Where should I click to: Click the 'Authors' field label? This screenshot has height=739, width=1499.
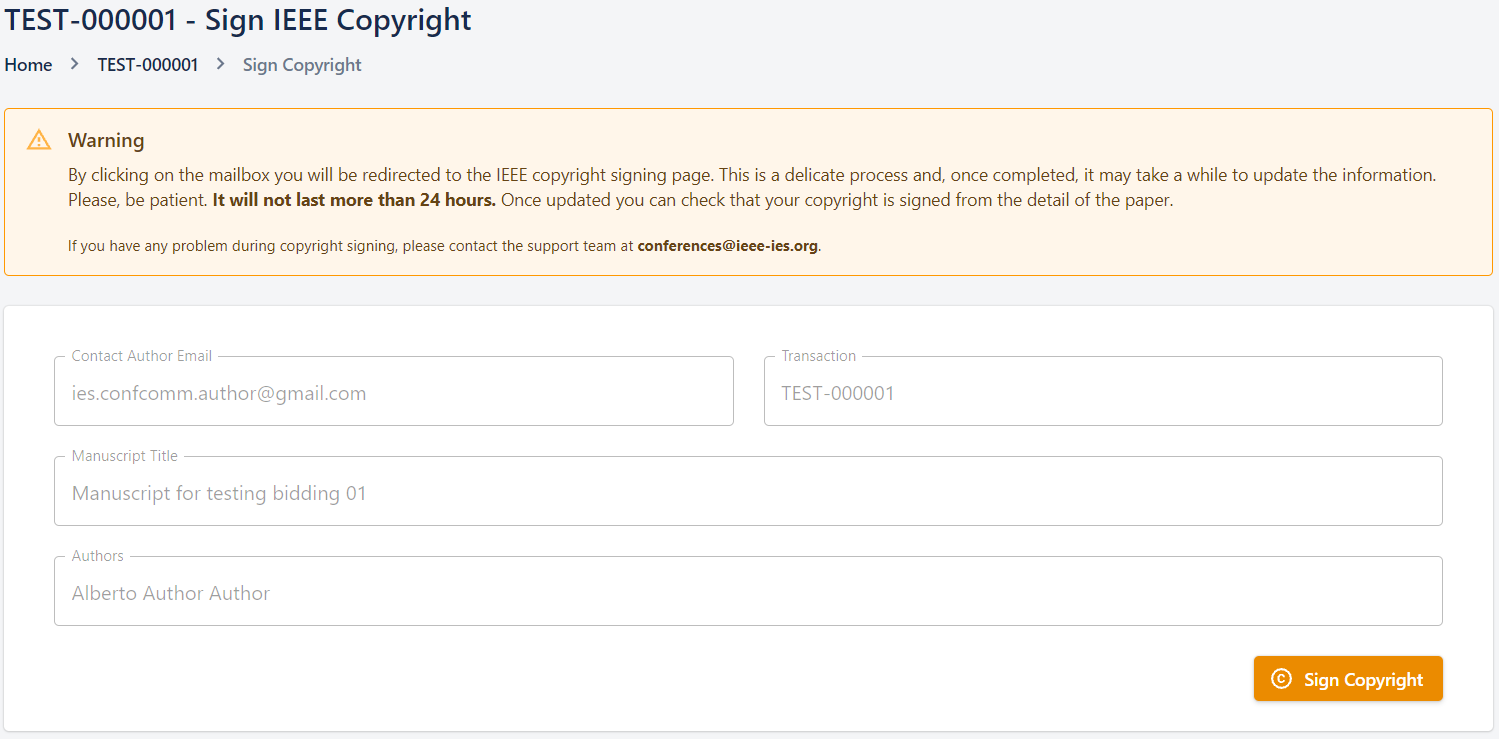[x=98, y=556]
